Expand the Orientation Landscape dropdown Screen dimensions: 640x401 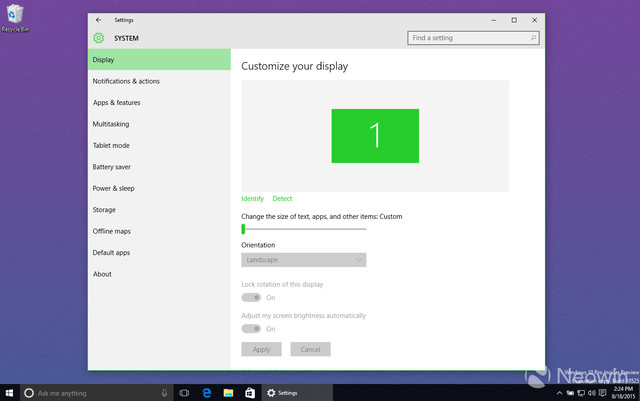304,260
